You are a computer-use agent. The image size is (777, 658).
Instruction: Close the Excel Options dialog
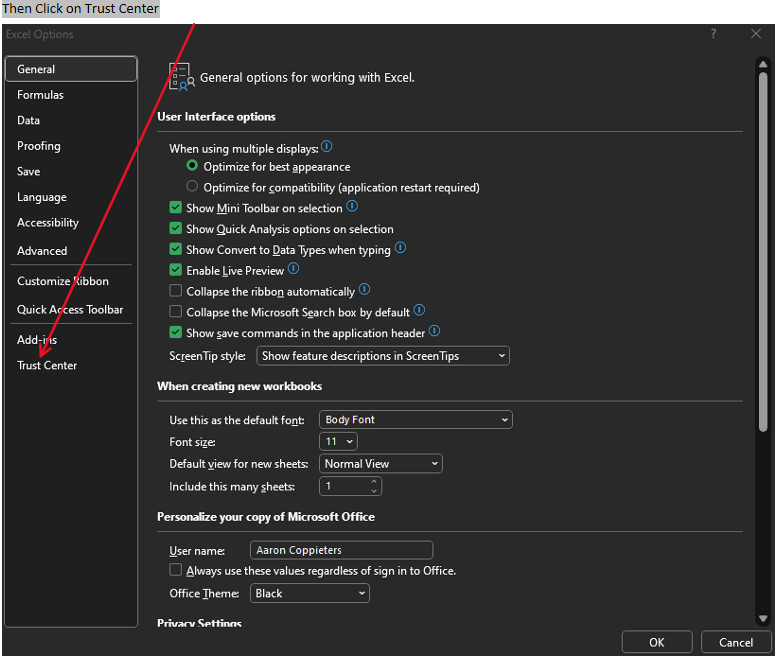point(756,34)
